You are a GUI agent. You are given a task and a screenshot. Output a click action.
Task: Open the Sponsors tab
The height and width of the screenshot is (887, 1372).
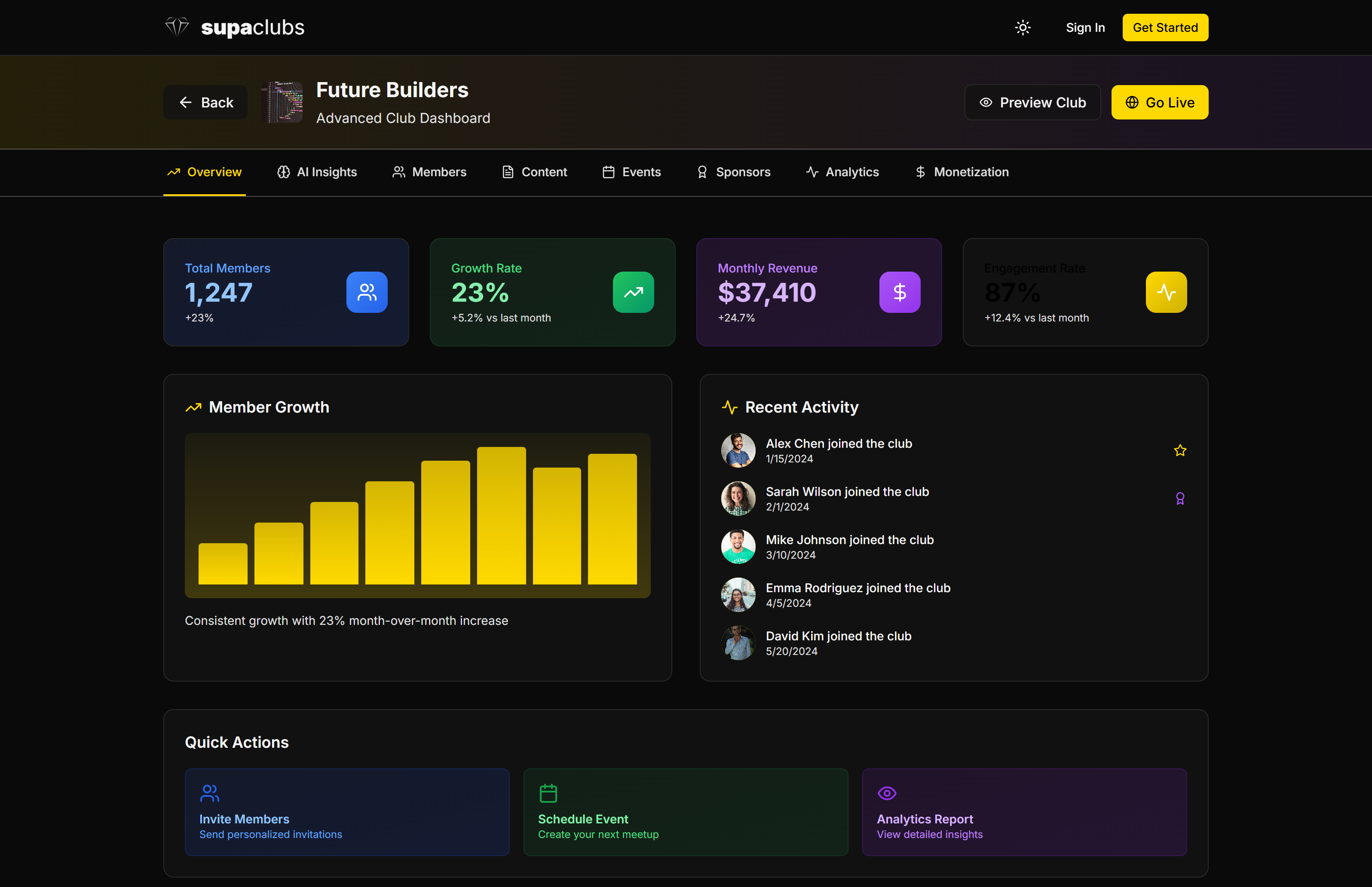click(733, 172)
